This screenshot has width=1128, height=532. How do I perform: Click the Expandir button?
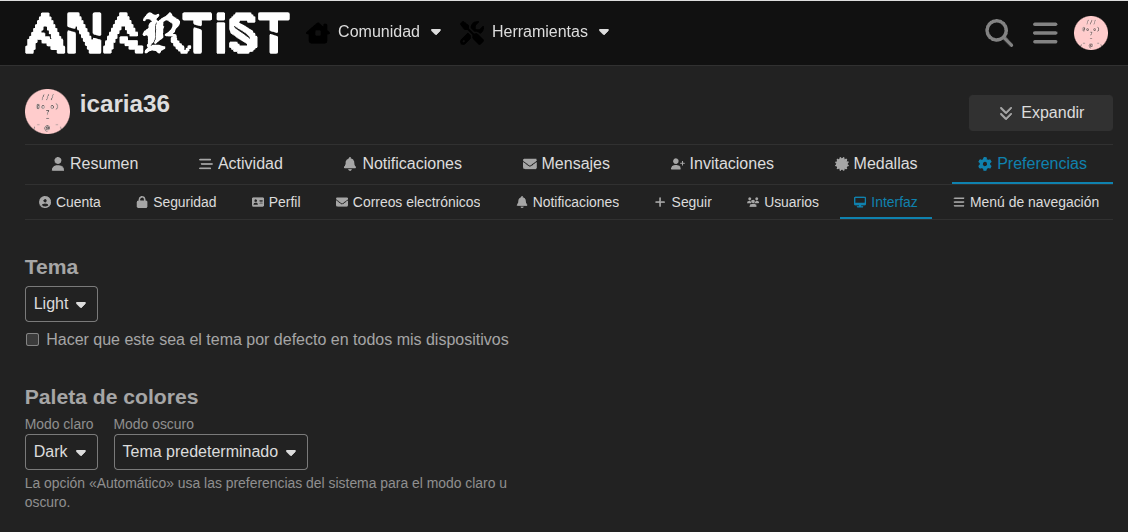point(1040,113)
